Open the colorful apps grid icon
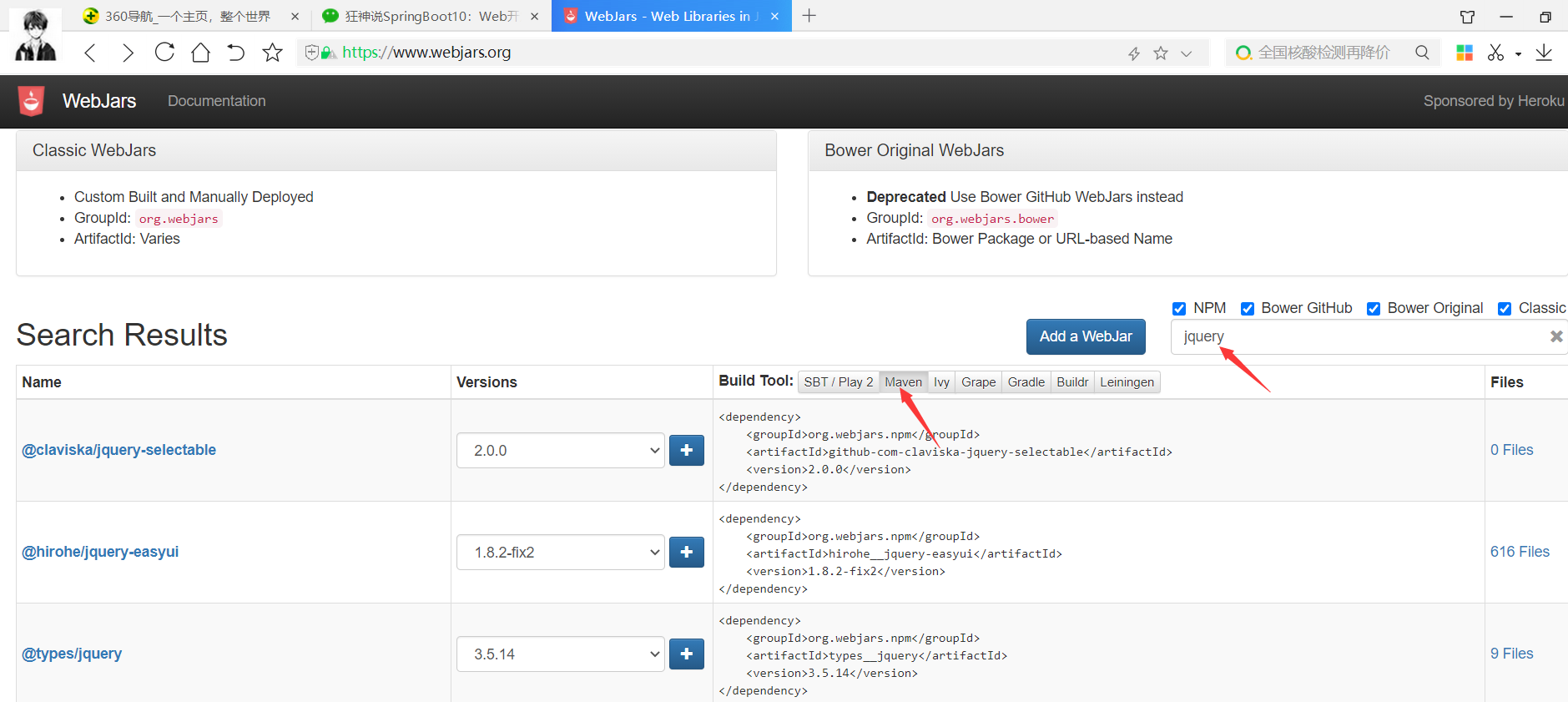Viewport: 1568px width, 702px height. tap(1464, 53)
